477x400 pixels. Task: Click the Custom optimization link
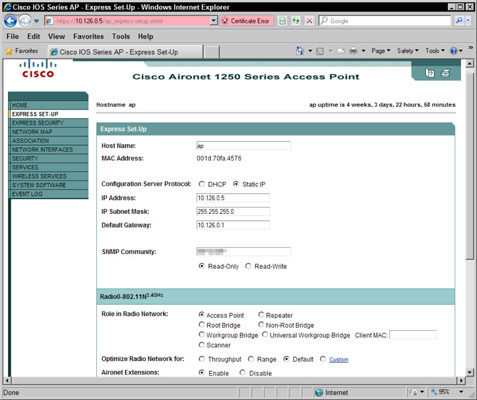click(339, 360)
